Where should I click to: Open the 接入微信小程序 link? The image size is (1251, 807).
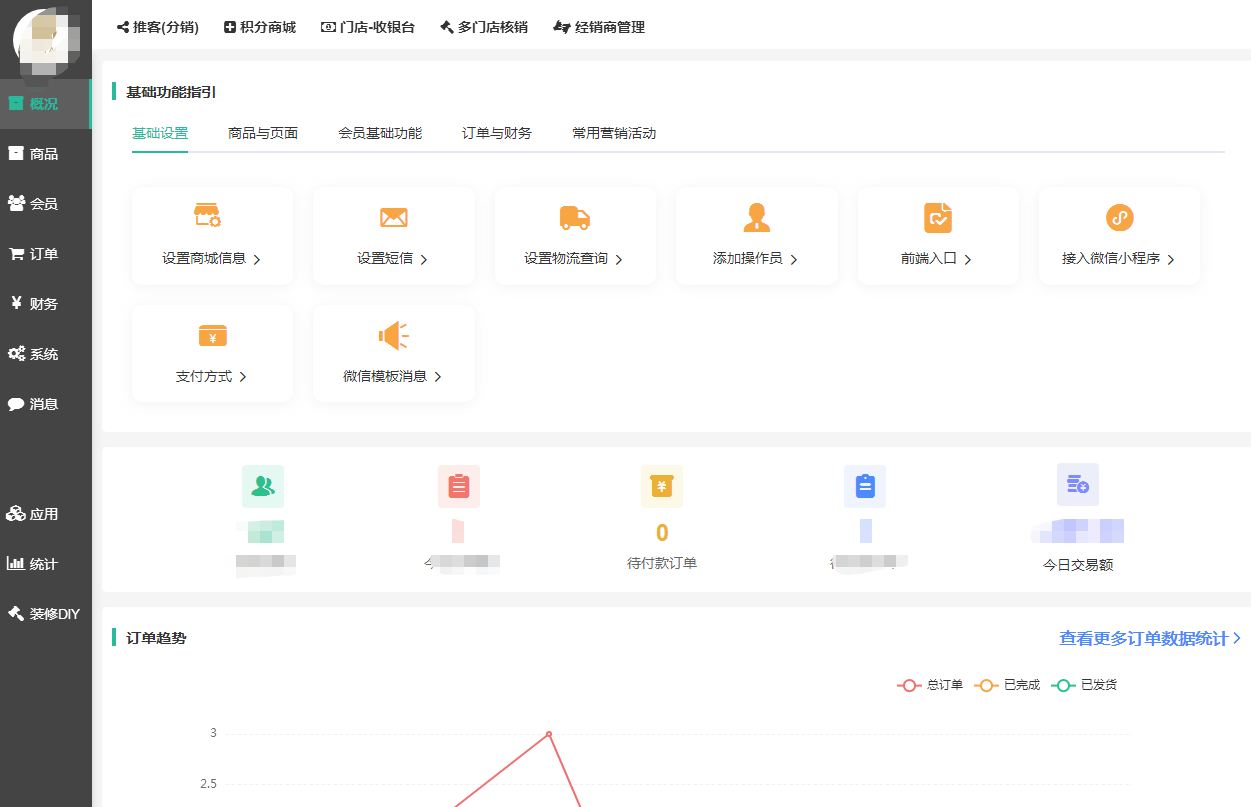click(x=1119, y=259)
